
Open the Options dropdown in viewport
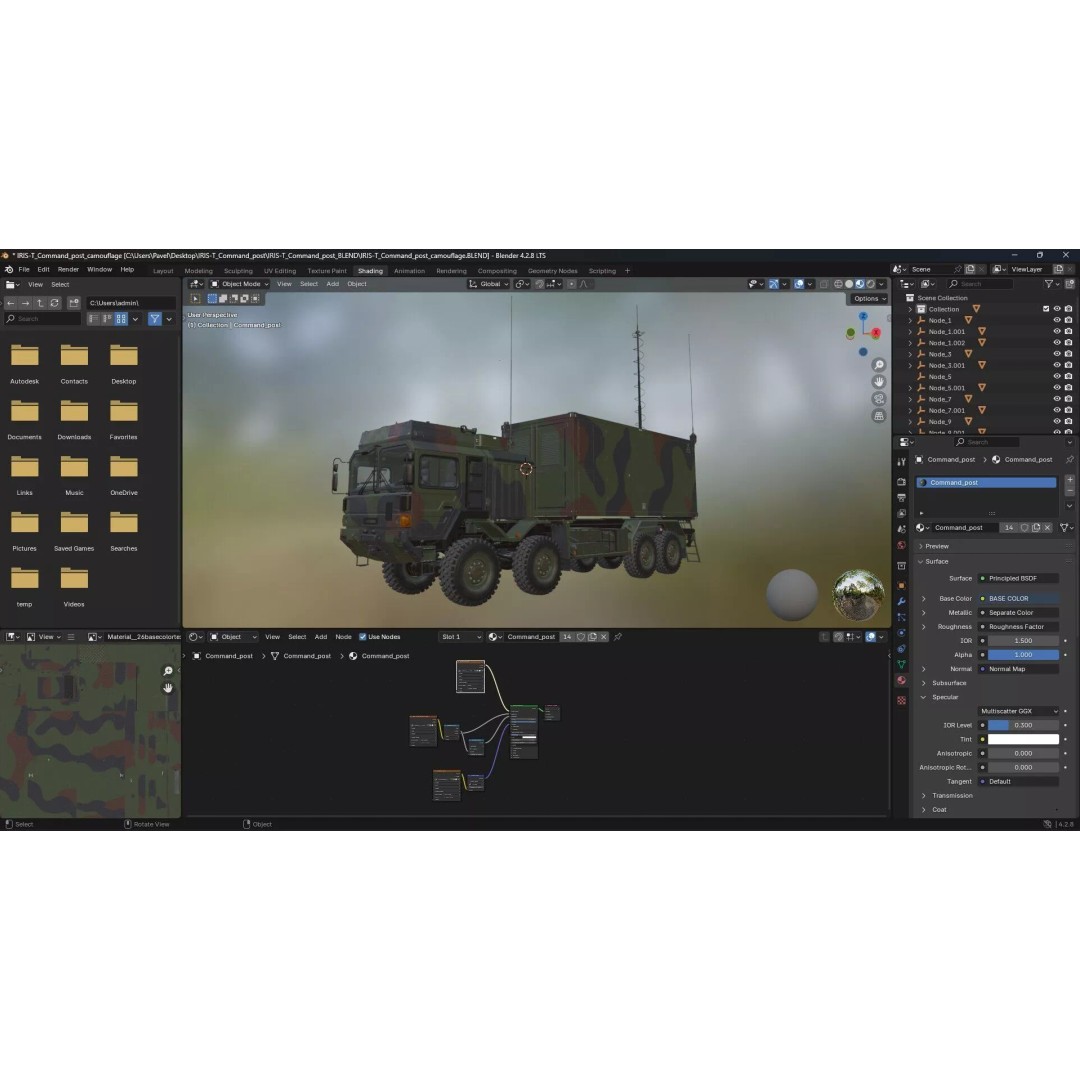pos(869,299)
